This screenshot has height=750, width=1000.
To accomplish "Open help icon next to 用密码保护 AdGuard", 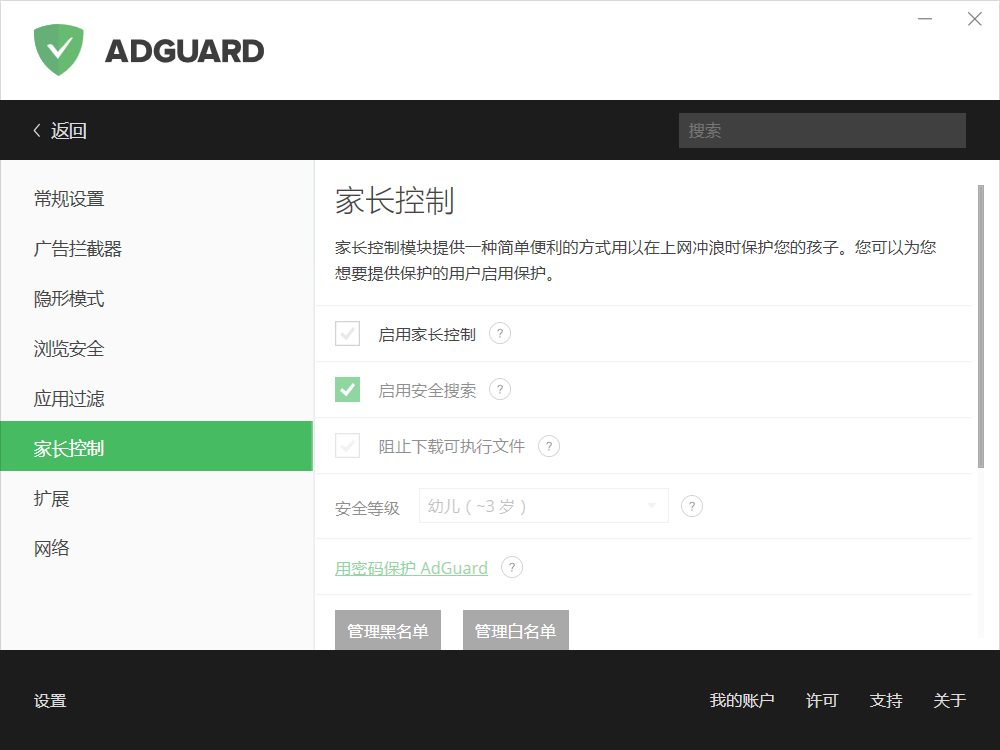I will pos(512,567).
